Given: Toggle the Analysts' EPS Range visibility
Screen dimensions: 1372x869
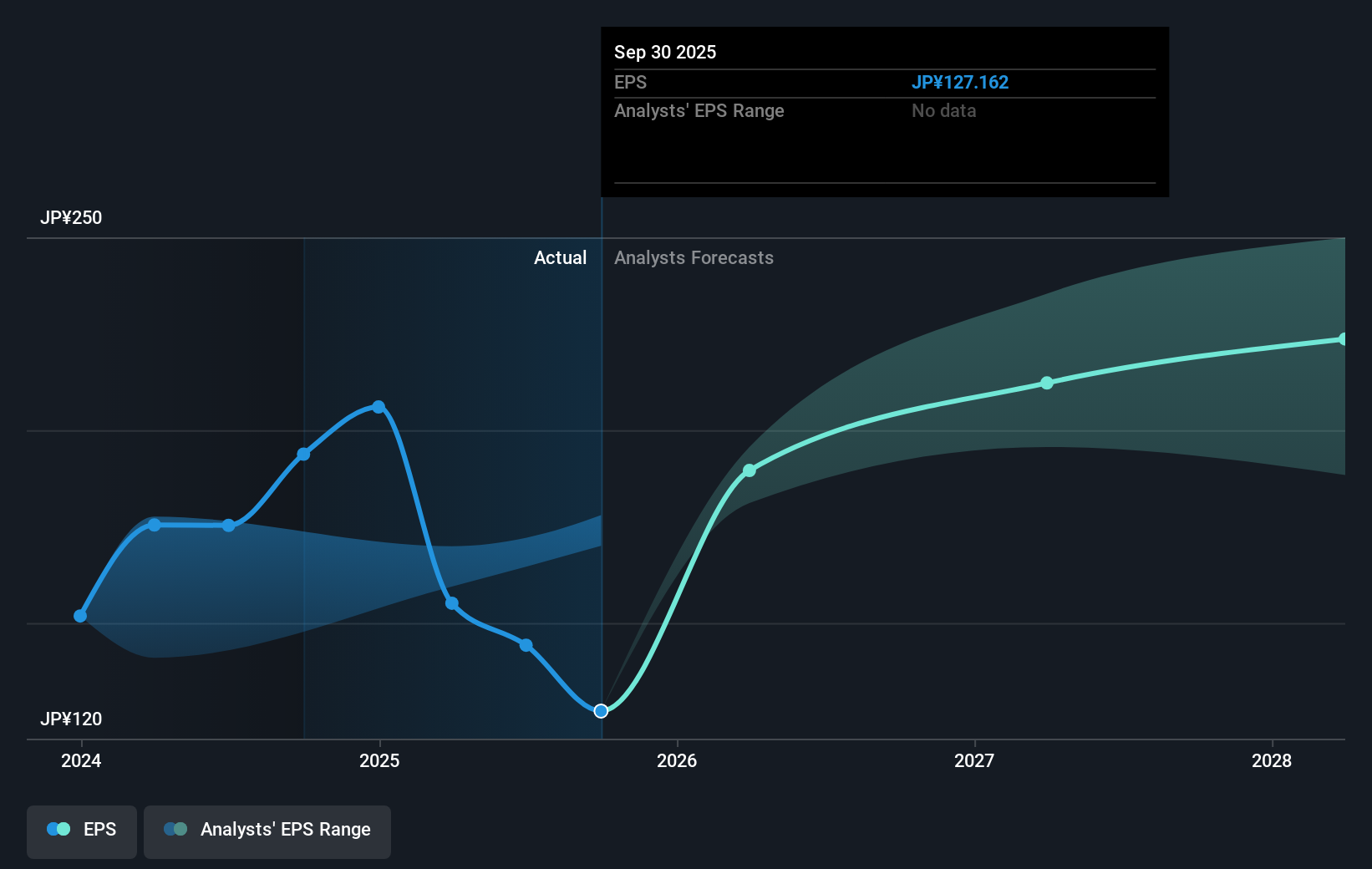Looking at the screenshot, I should tap(267, 831).
